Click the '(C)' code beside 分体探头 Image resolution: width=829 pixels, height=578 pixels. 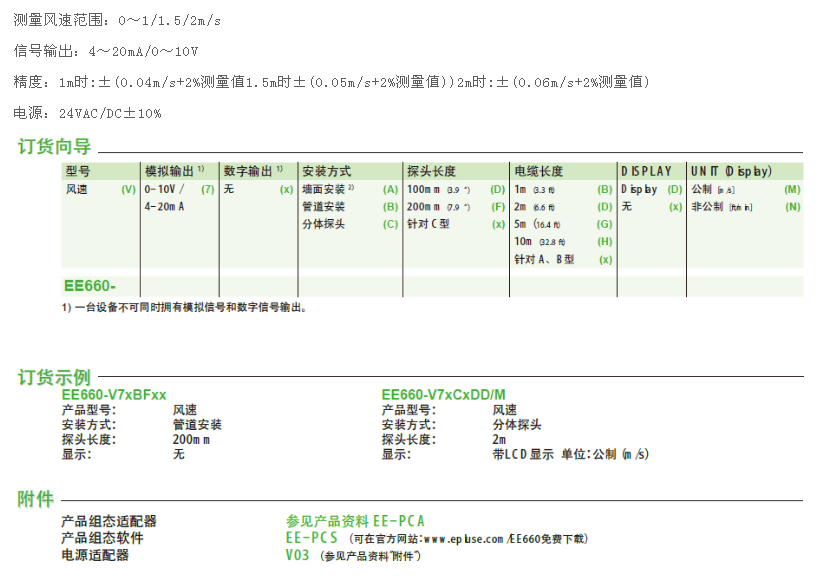[390, 224]
